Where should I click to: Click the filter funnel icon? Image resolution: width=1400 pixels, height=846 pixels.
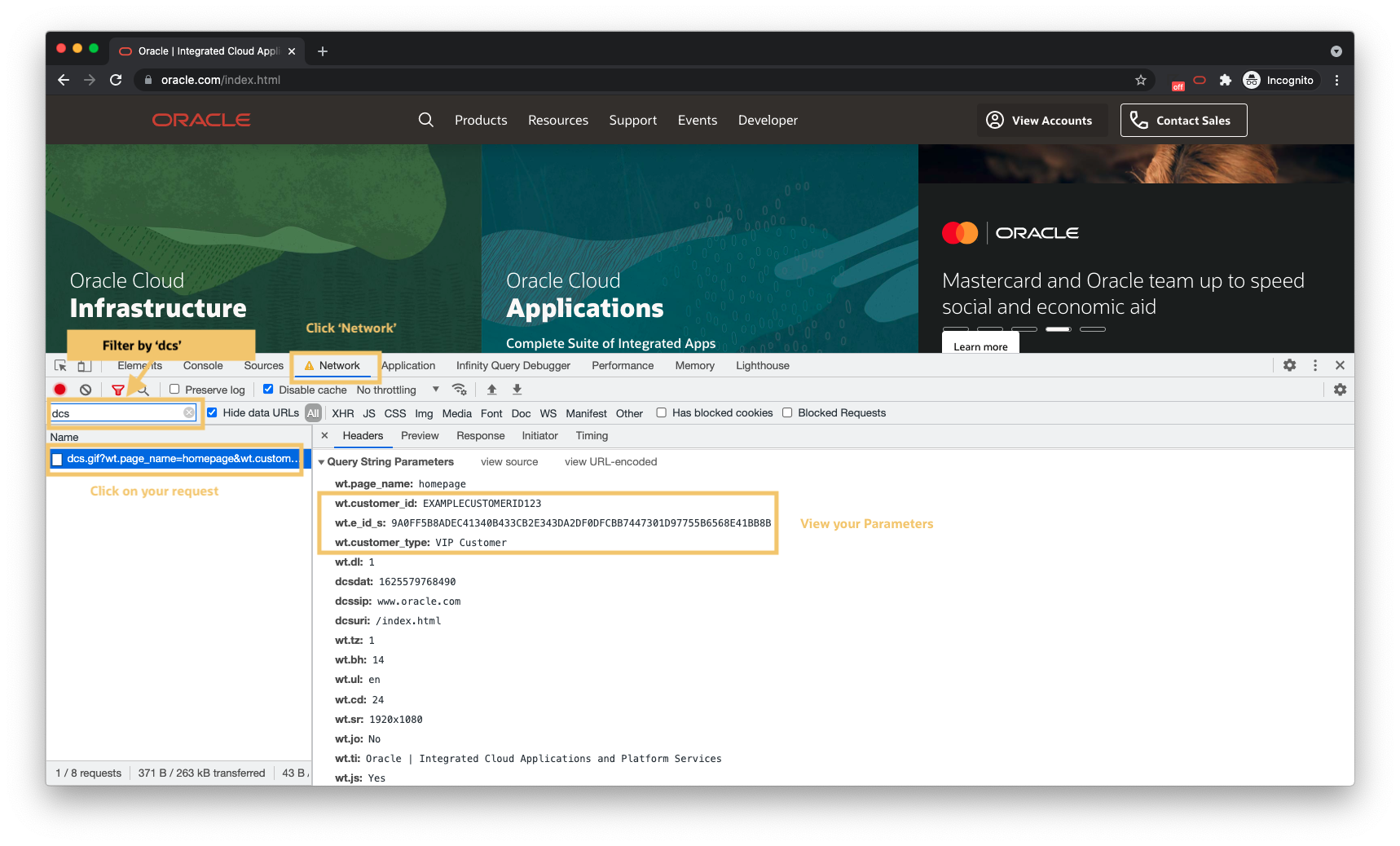[x=119, y=390]
